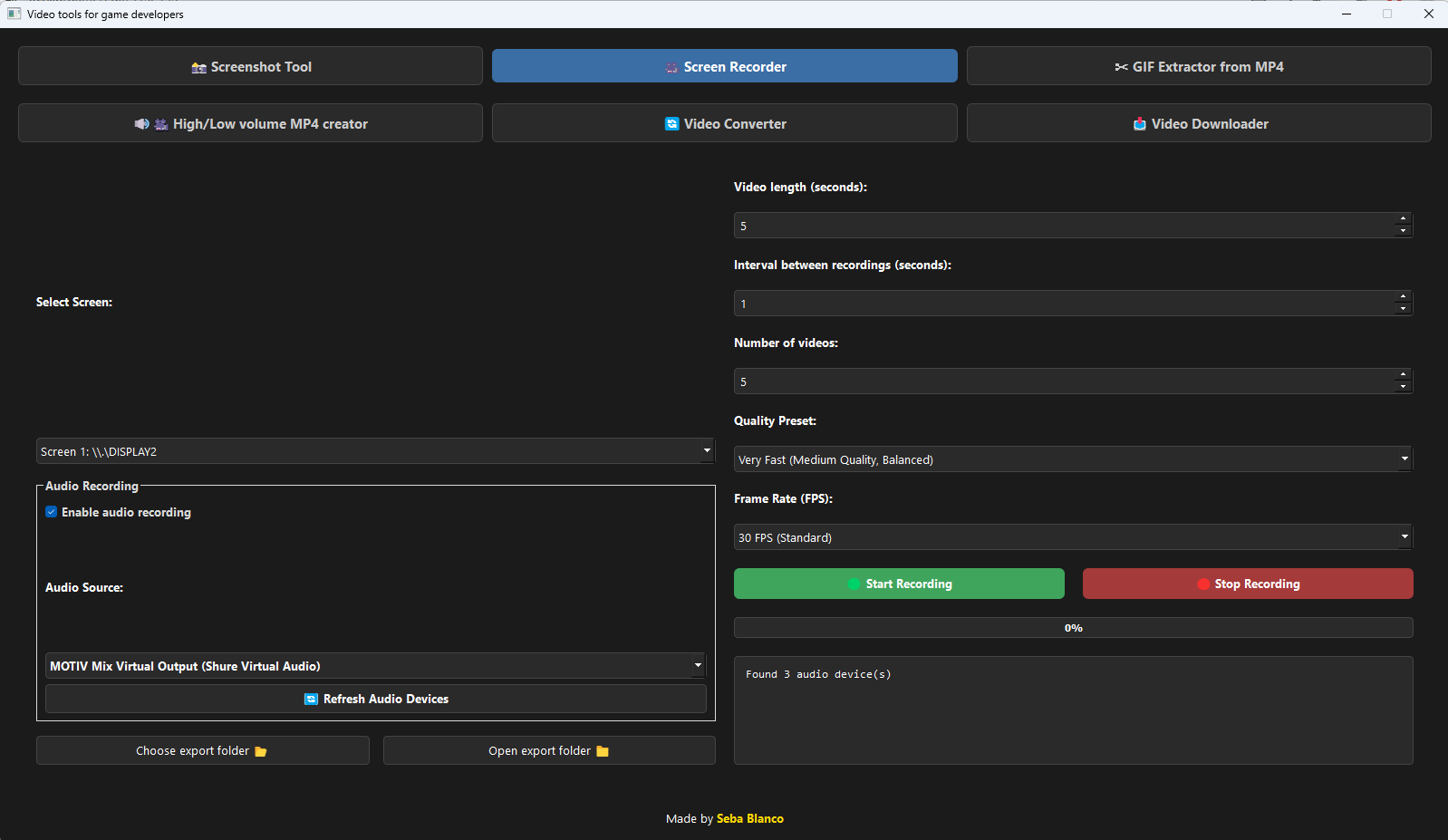The image size is (1448, 840).
Task: Start the recording
Action: coord(899,584)
